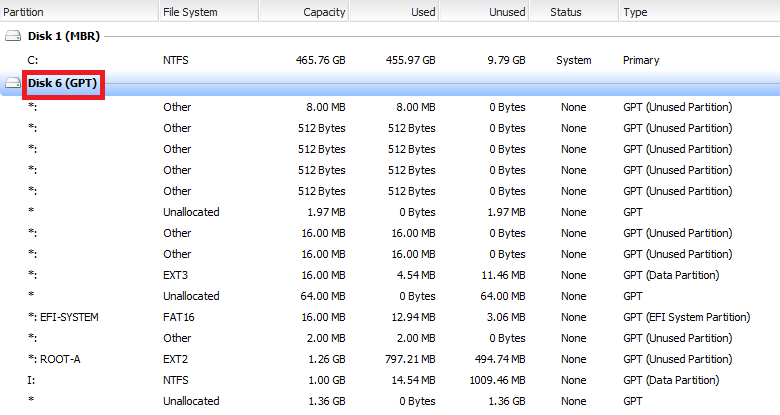780x415 pixels.
Task: Click the 3.06 MB unused value
Action: 506,317
